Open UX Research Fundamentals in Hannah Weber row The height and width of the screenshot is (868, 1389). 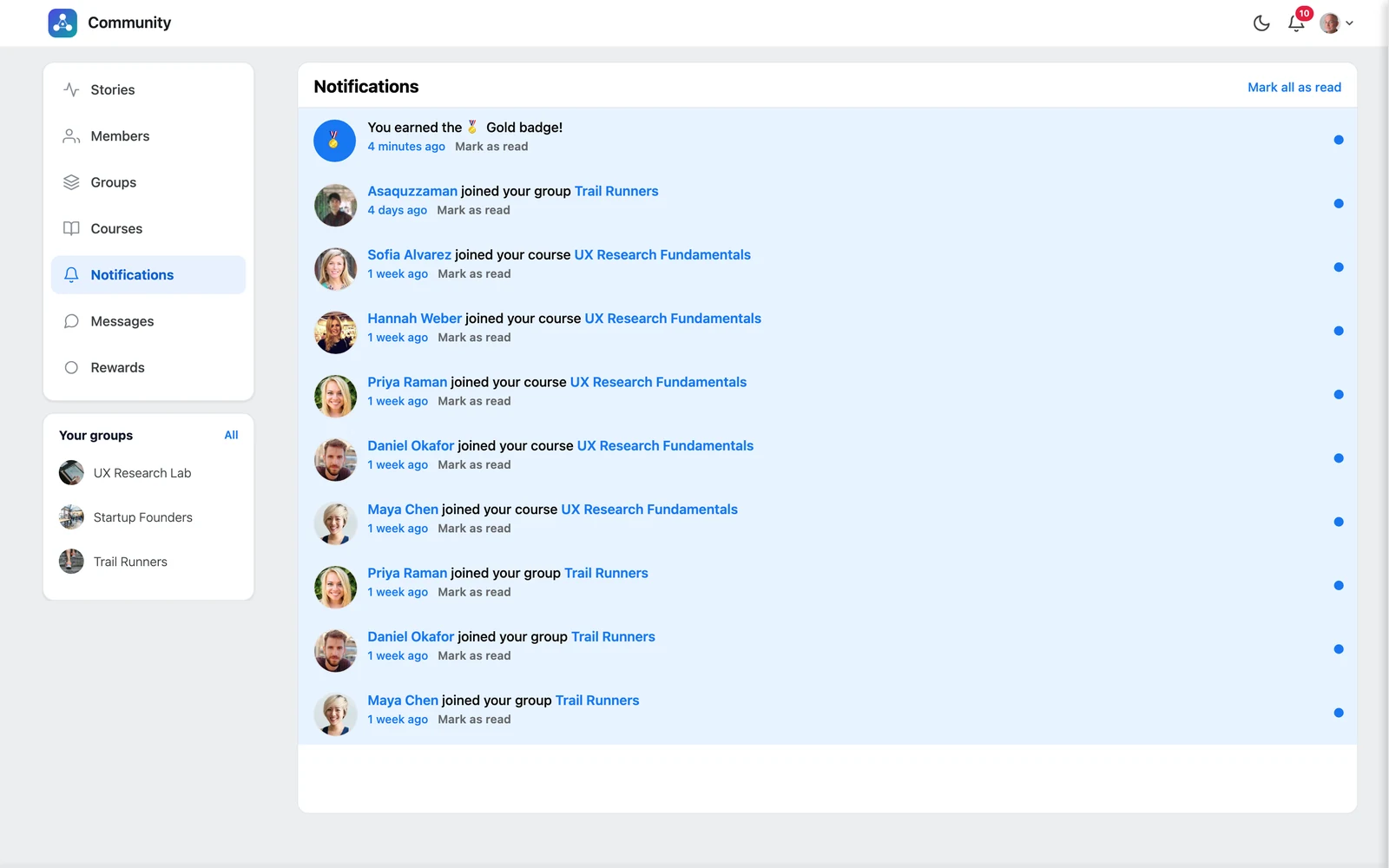click(673, 319)
